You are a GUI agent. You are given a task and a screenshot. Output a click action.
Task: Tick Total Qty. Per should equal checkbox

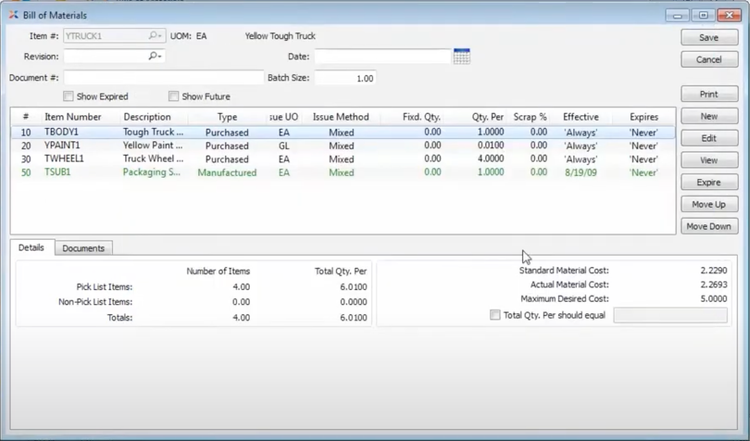(x=496, y=315)
